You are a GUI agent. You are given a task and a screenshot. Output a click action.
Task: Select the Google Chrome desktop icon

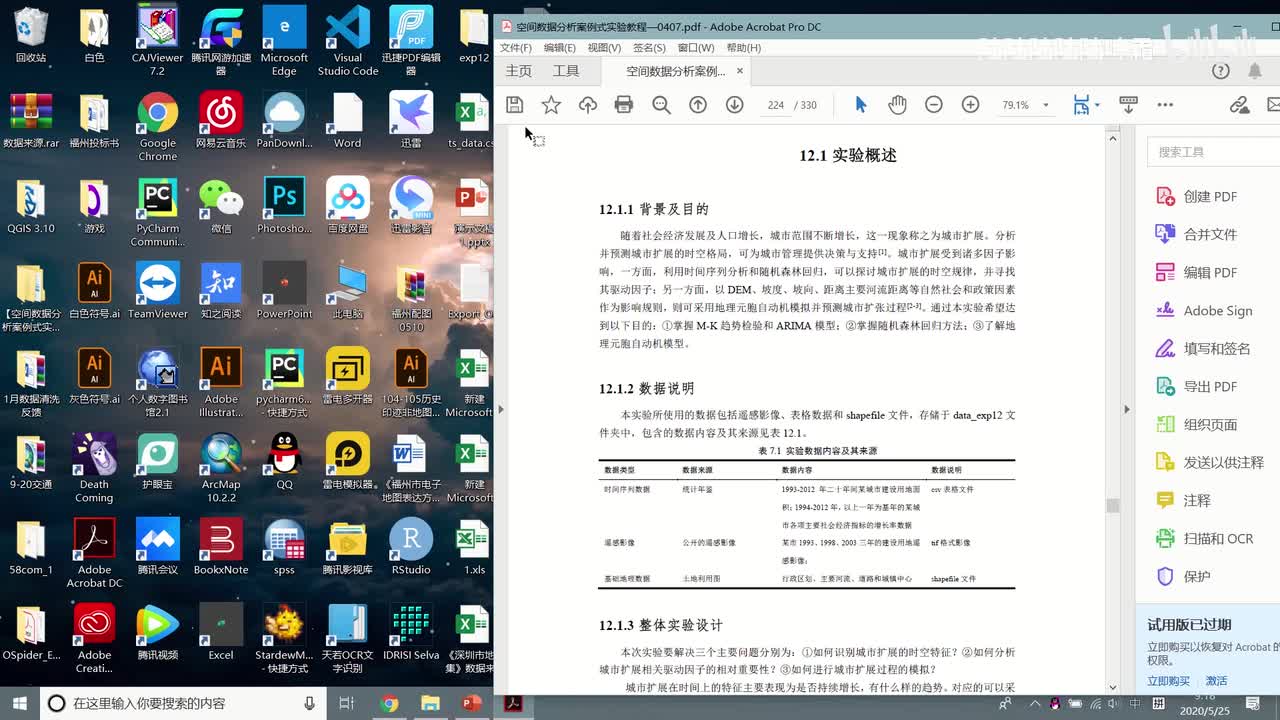click(x=158, y=126)
